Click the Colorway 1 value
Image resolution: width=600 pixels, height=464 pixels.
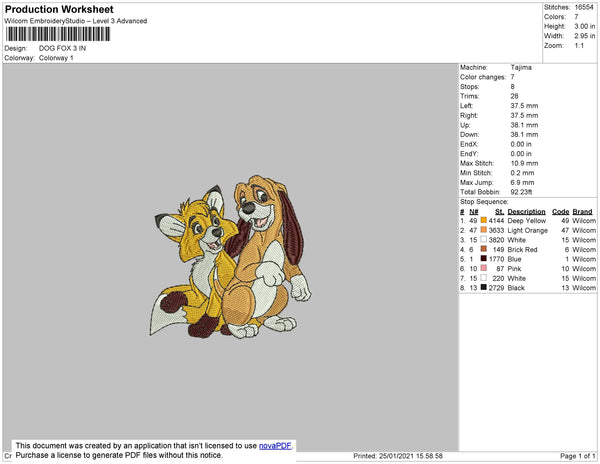click(56, 58)
